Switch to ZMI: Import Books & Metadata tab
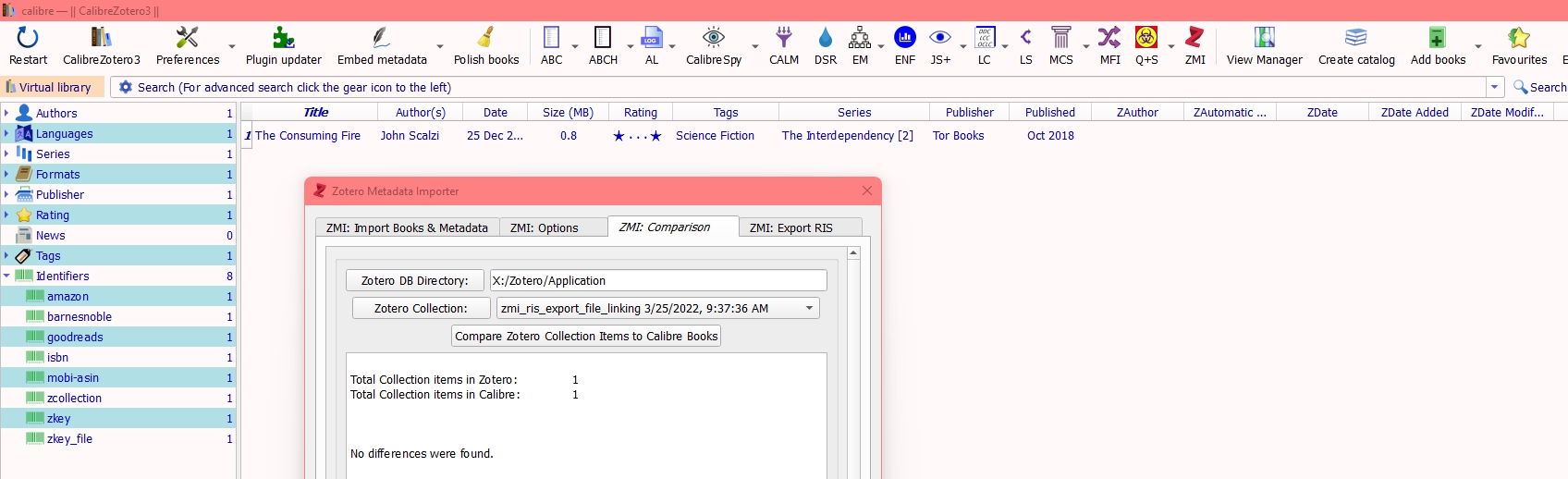 tap(407, 227)
